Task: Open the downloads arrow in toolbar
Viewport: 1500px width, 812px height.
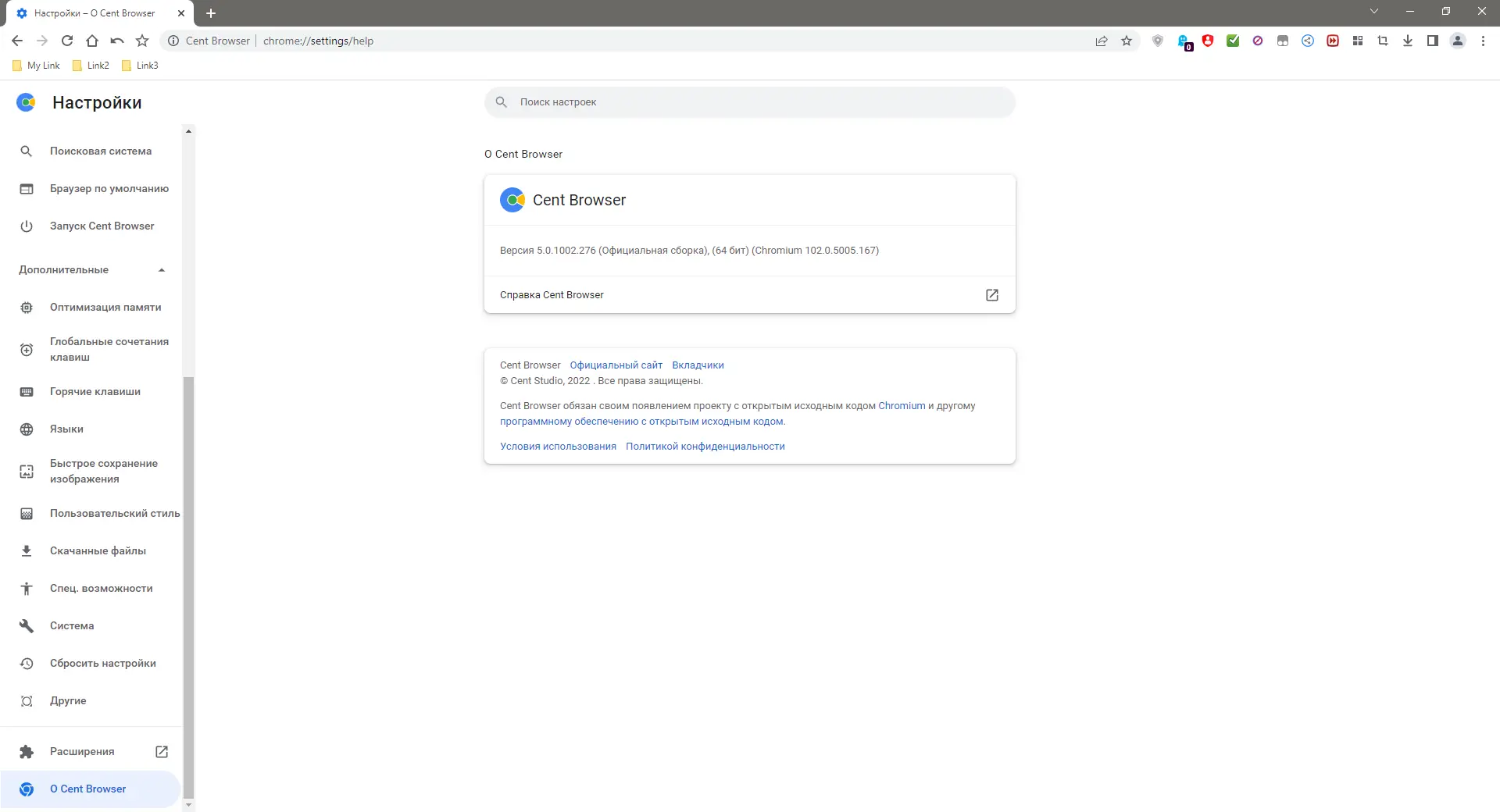Action: click(1408, 41)
